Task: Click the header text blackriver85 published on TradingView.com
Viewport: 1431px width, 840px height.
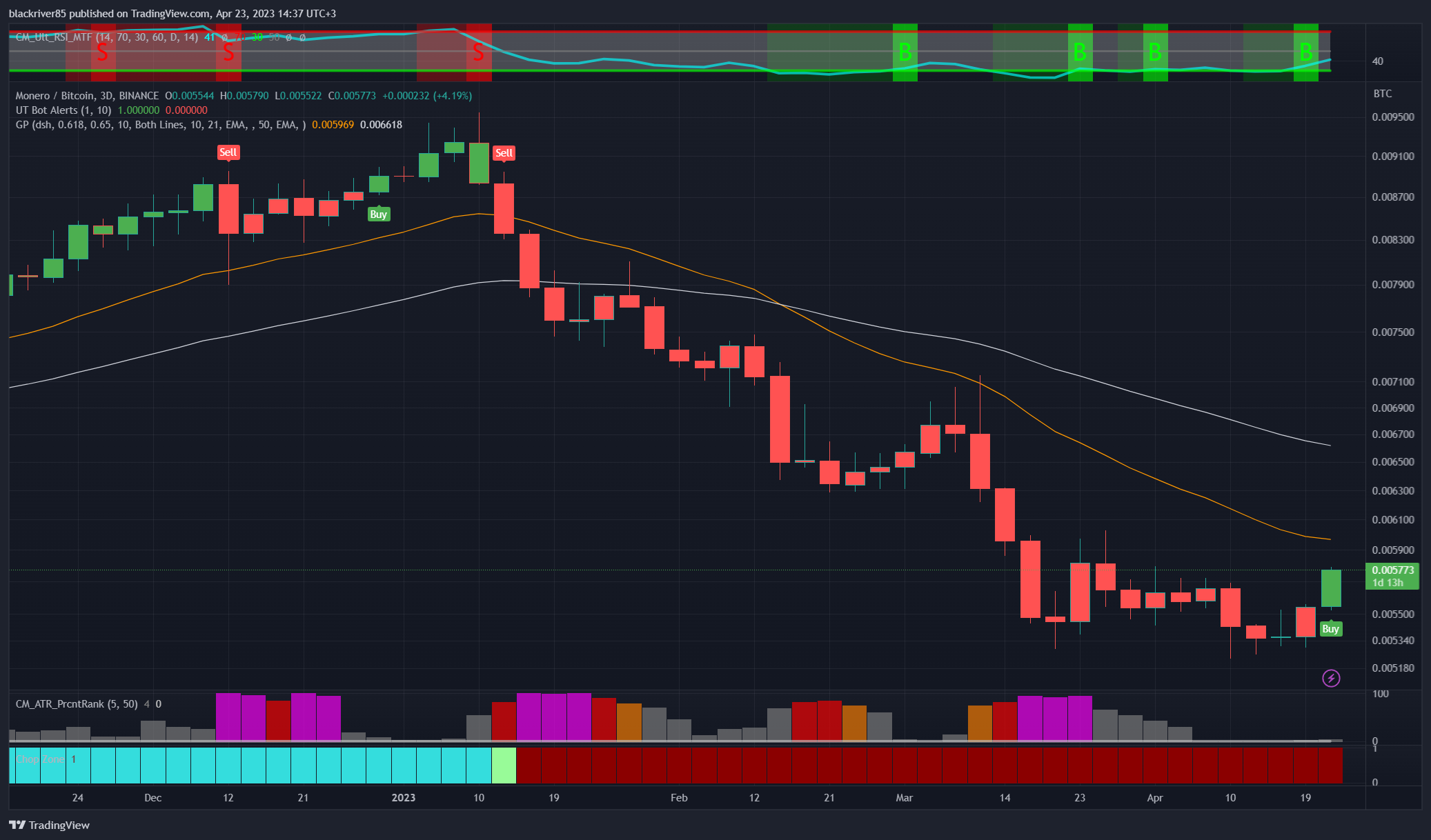Action: (x=109, y=14)
